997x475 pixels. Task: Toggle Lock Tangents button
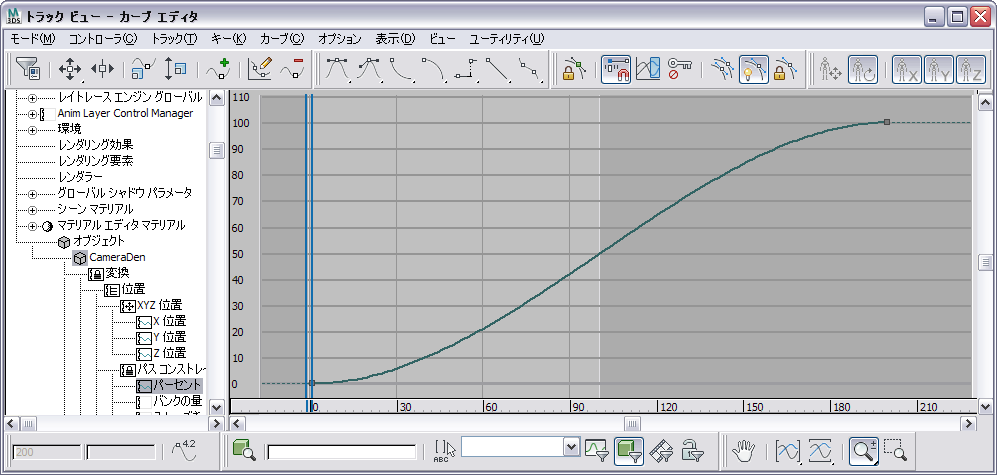(786, 69)
